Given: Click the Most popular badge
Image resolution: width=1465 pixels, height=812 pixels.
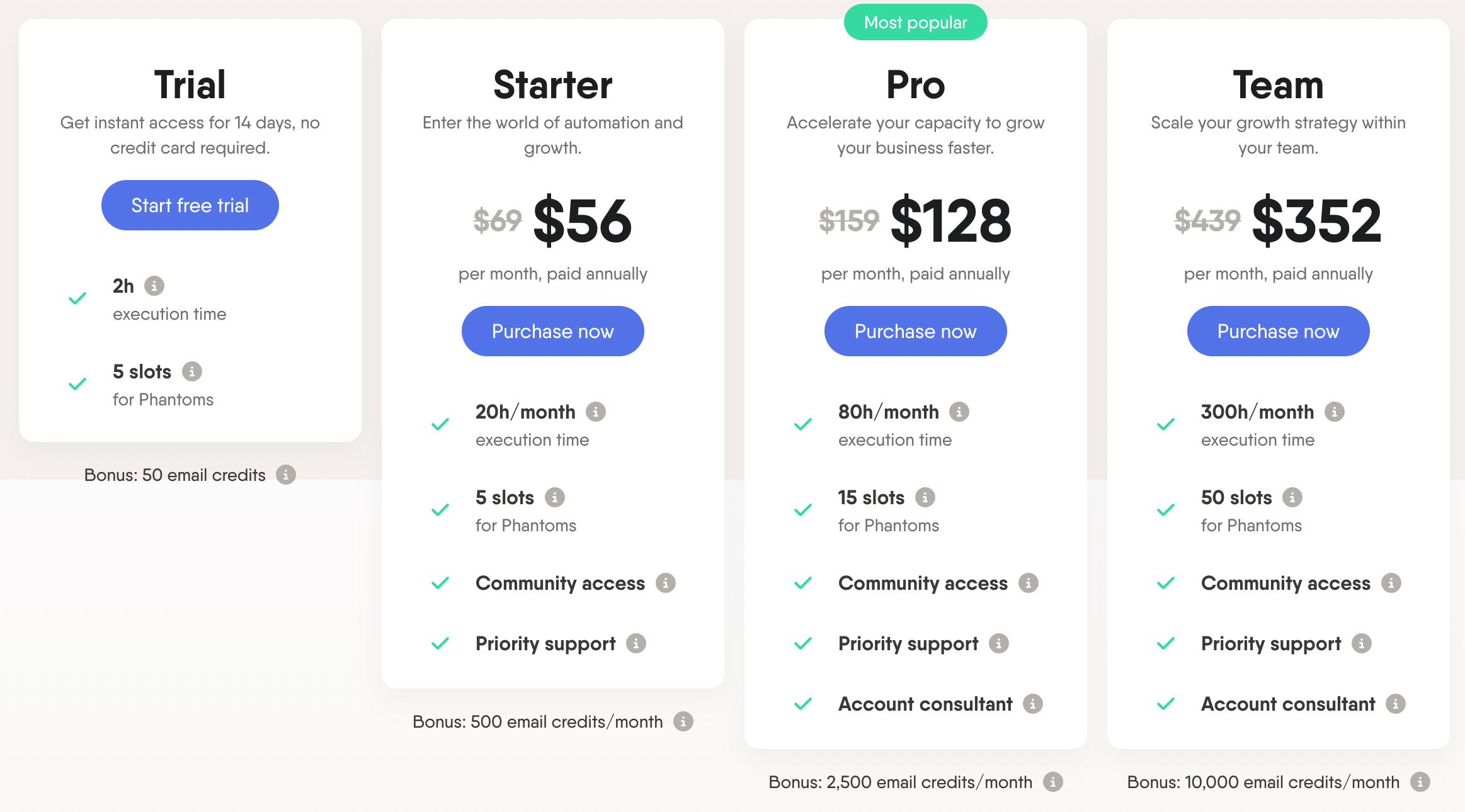Looking at the screenshot, I should [x=915, y=23].
